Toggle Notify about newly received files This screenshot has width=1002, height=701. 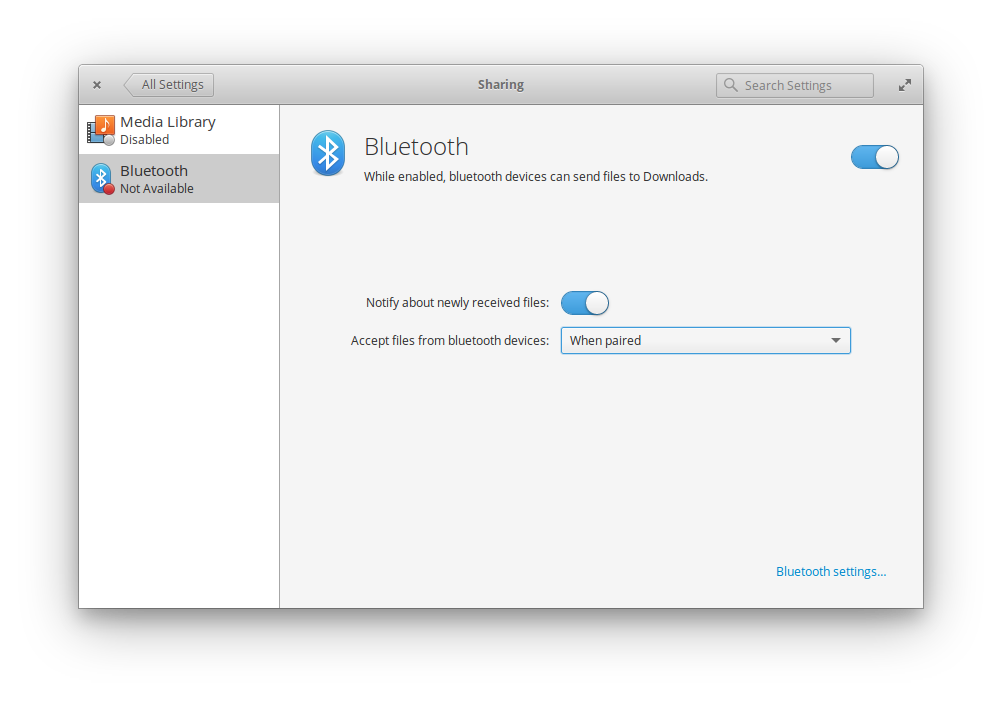pos(585,303)
